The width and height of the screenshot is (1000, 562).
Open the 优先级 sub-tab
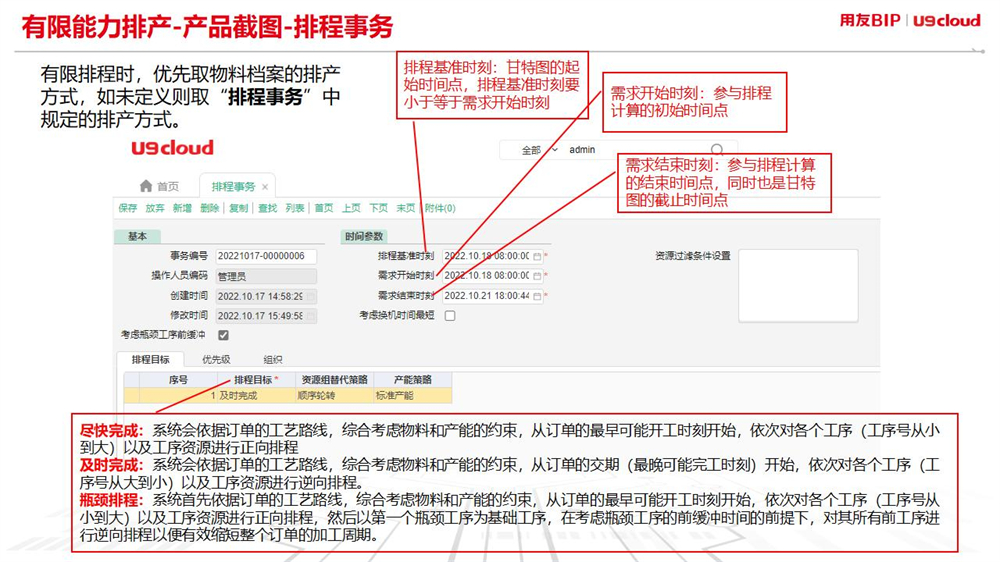click(x=216, y=359)
